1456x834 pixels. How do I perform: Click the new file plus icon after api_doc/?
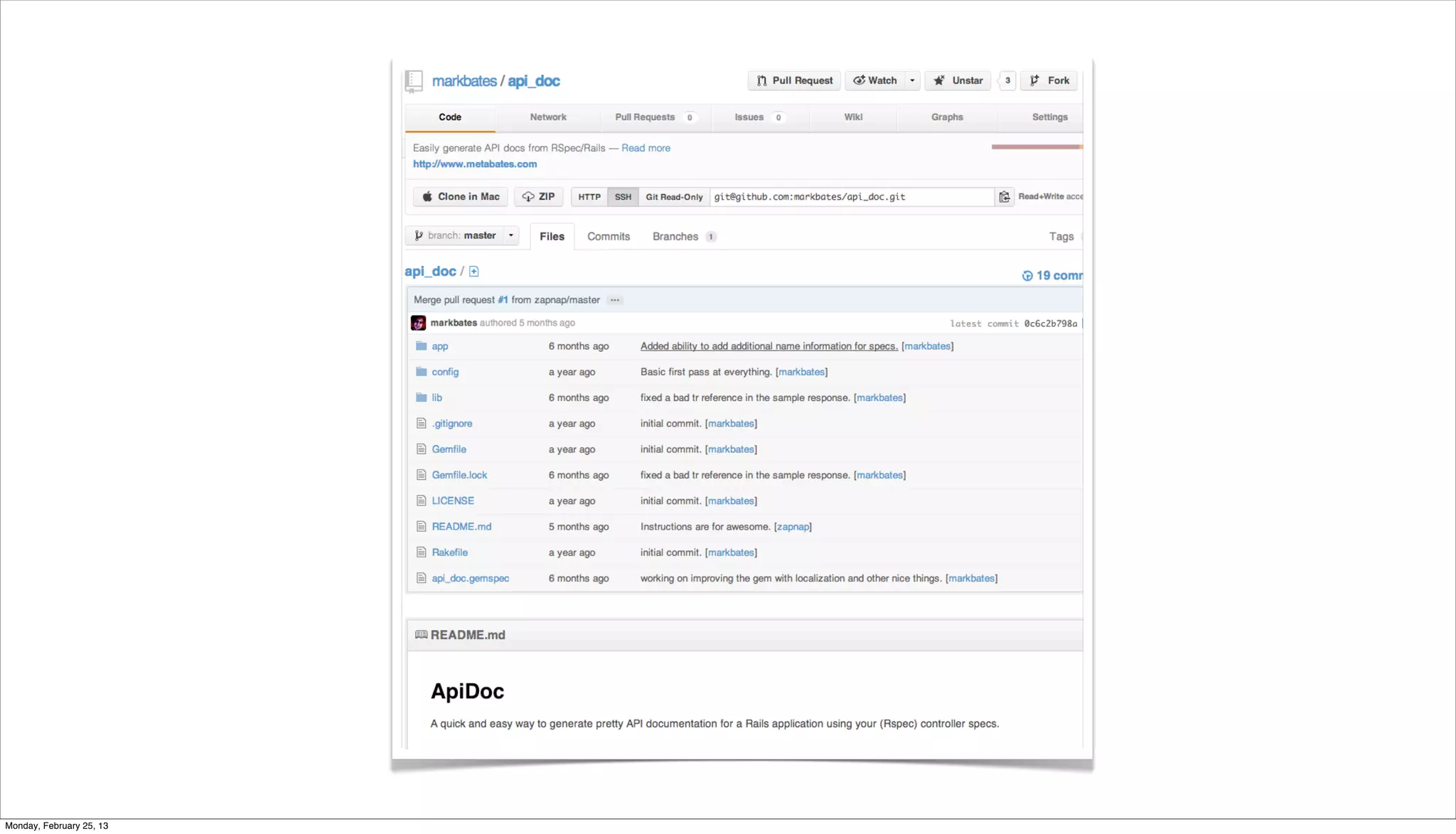click(474, 272)
